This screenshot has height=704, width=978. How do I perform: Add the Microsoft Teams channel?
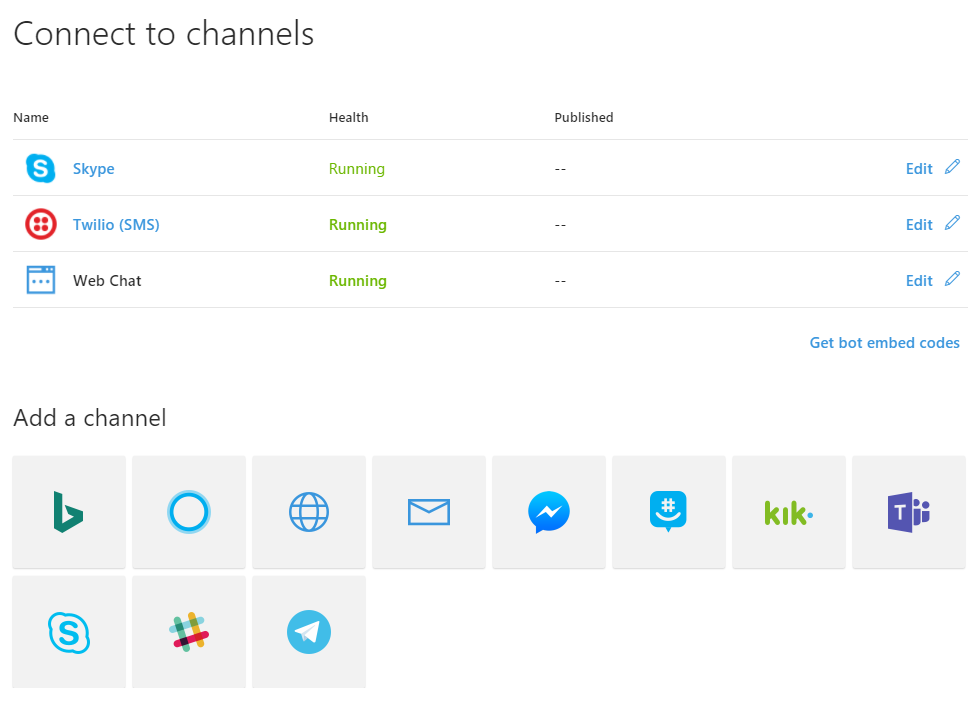coord(909,512)
